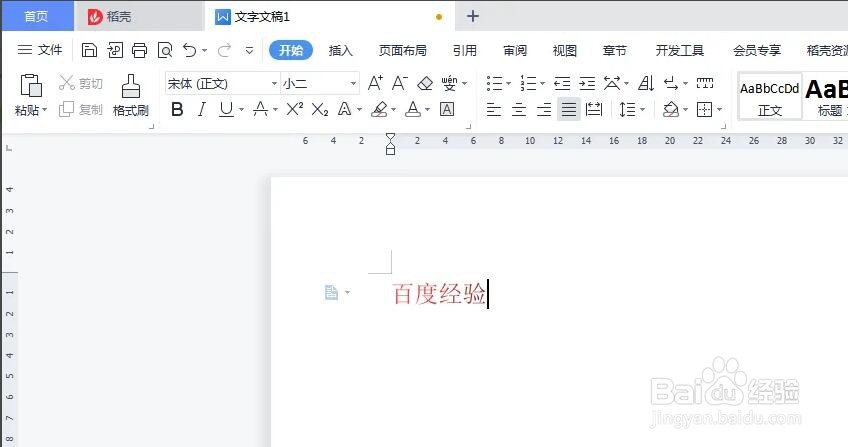Click the phonetic guide (變) icon
This screenshot has height=447, width=848.
coord(449,83)
